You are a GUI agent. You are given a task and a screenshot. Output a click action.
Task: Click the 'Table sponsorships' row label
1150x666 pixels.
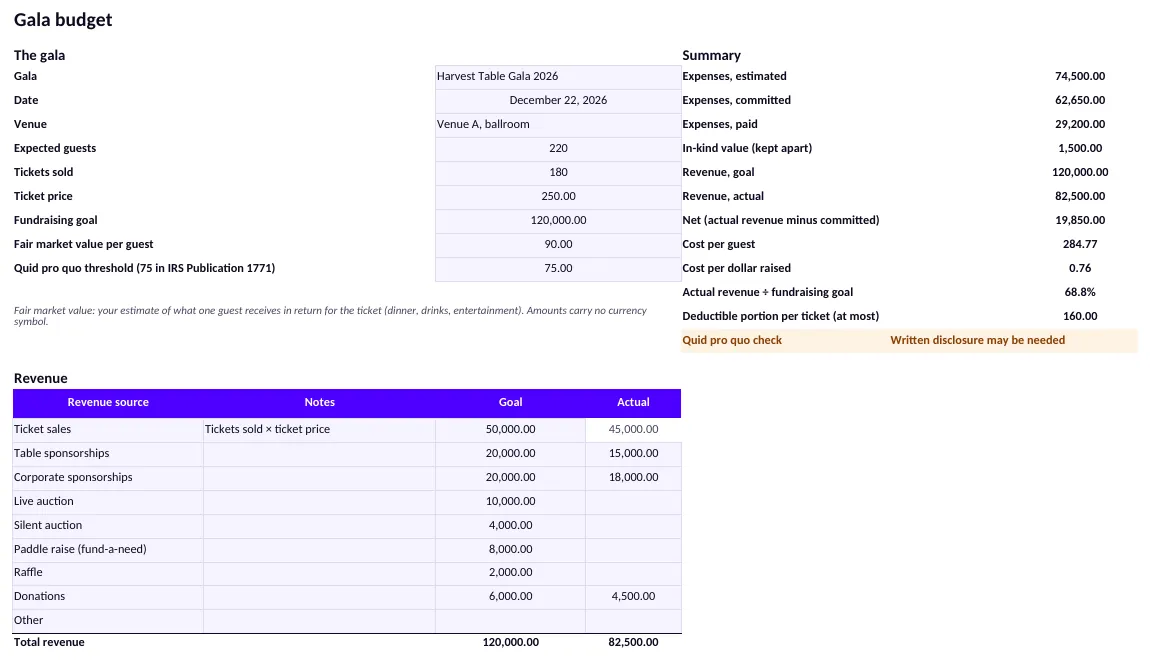click(x=62, y=453)
